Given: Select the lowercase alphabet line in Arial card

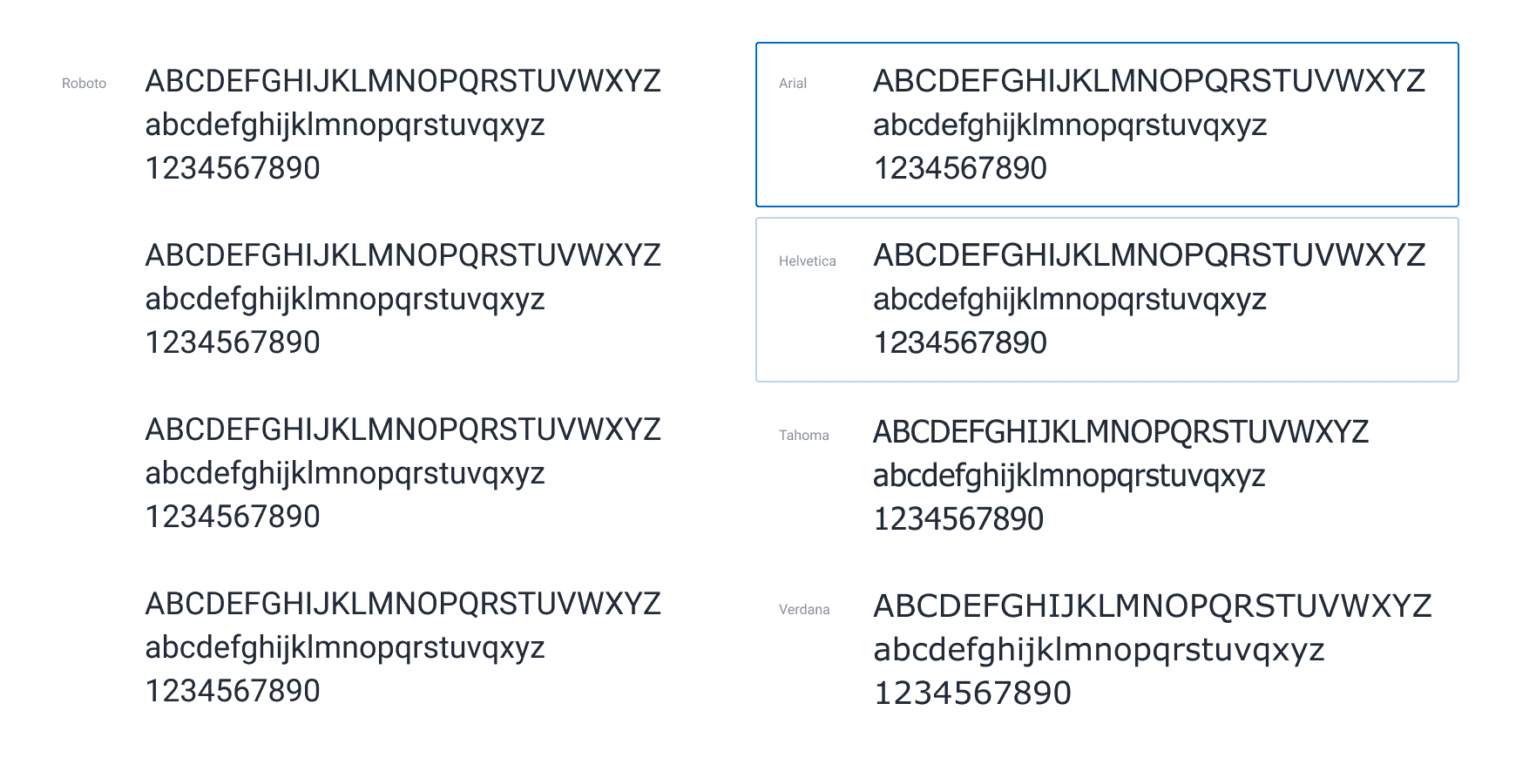Looking at the screenshot, I should (1070, 127).
